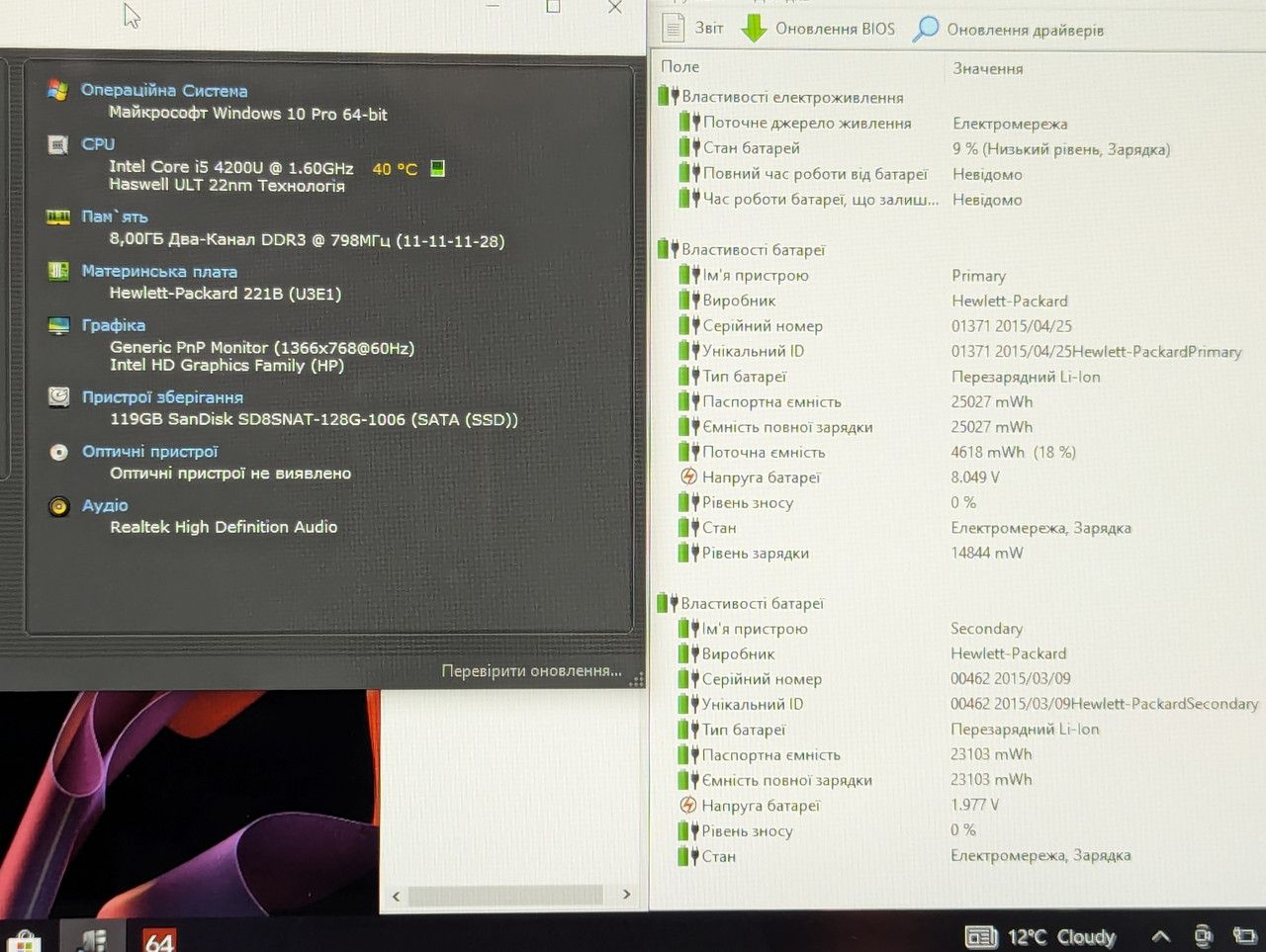Click the CPU chip icon in Speccy
The image size is (1266, 952).
point(58,144)
